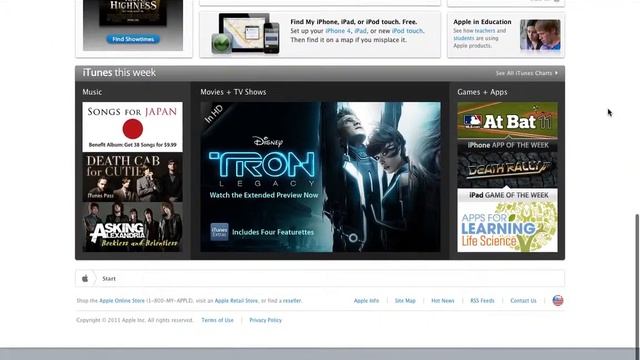Open the Site Map footer link
Viewport: 640px width, 360px height.
coord(405,301)
